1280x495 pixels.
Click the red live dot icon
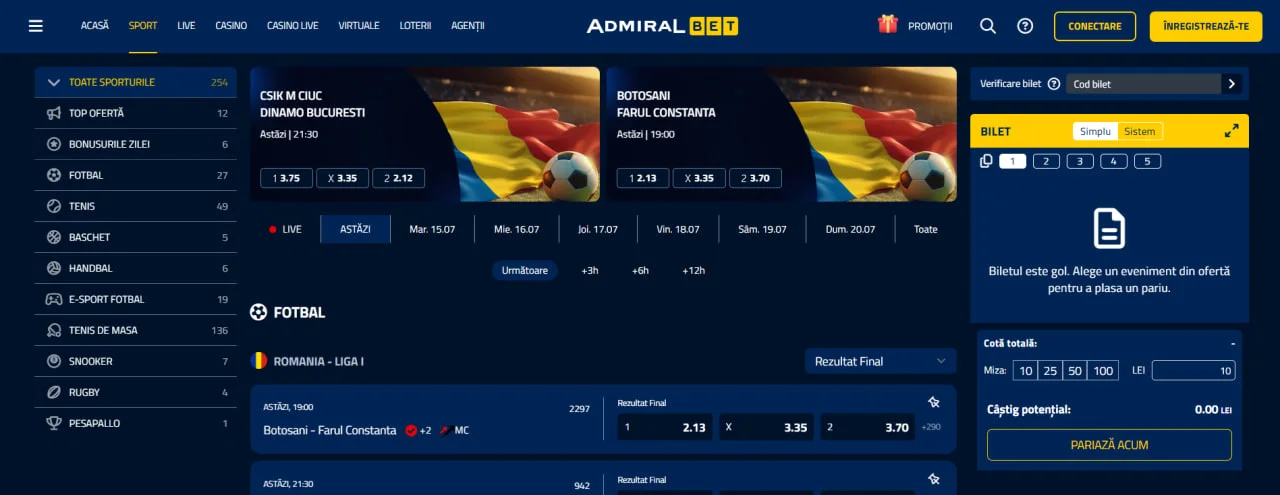(x=273, y=229)
